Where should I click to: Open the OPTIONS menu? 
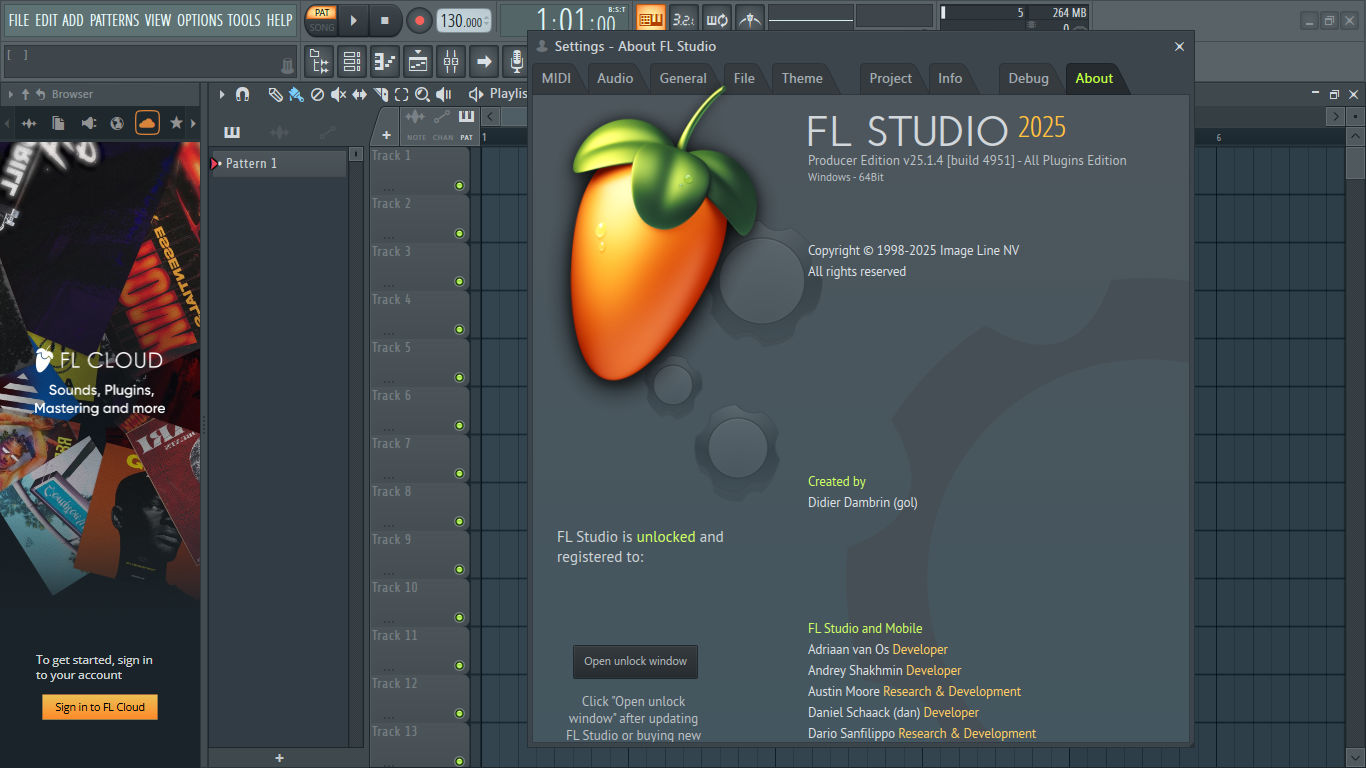pyautogui.click(x=200, y=20)
